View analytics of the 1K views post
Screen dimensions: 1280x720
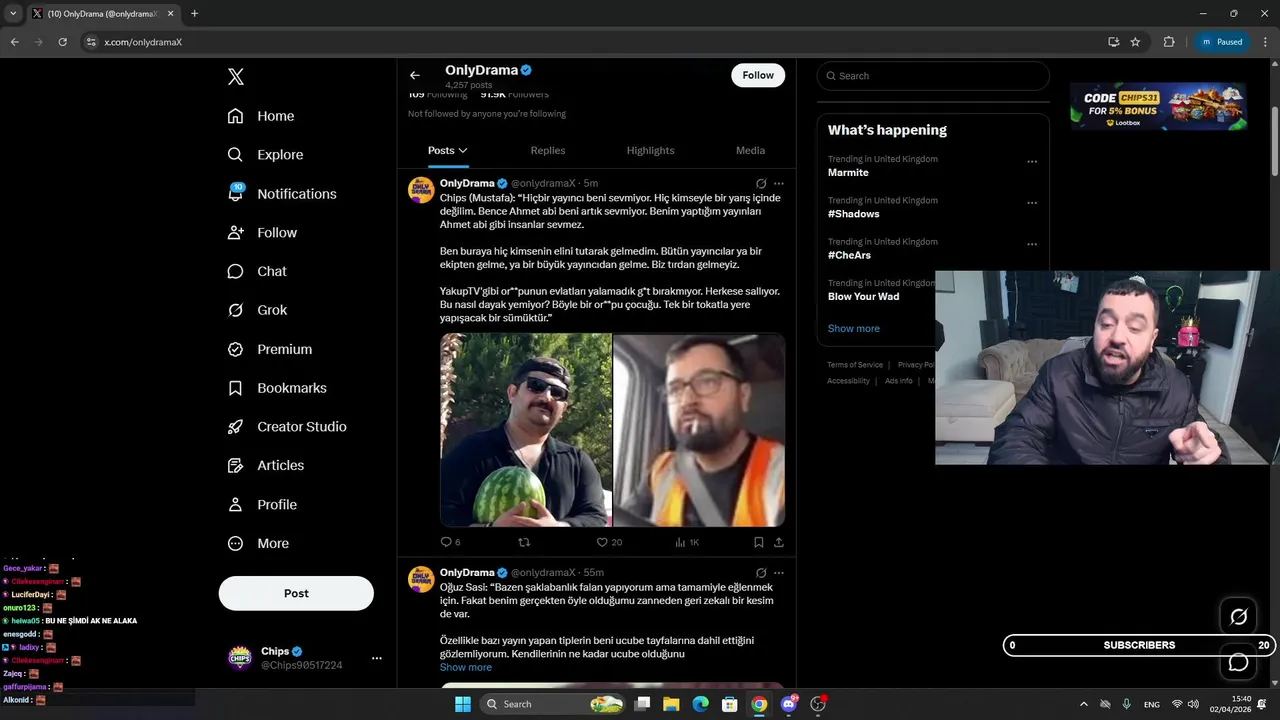(x=687, y=542)
